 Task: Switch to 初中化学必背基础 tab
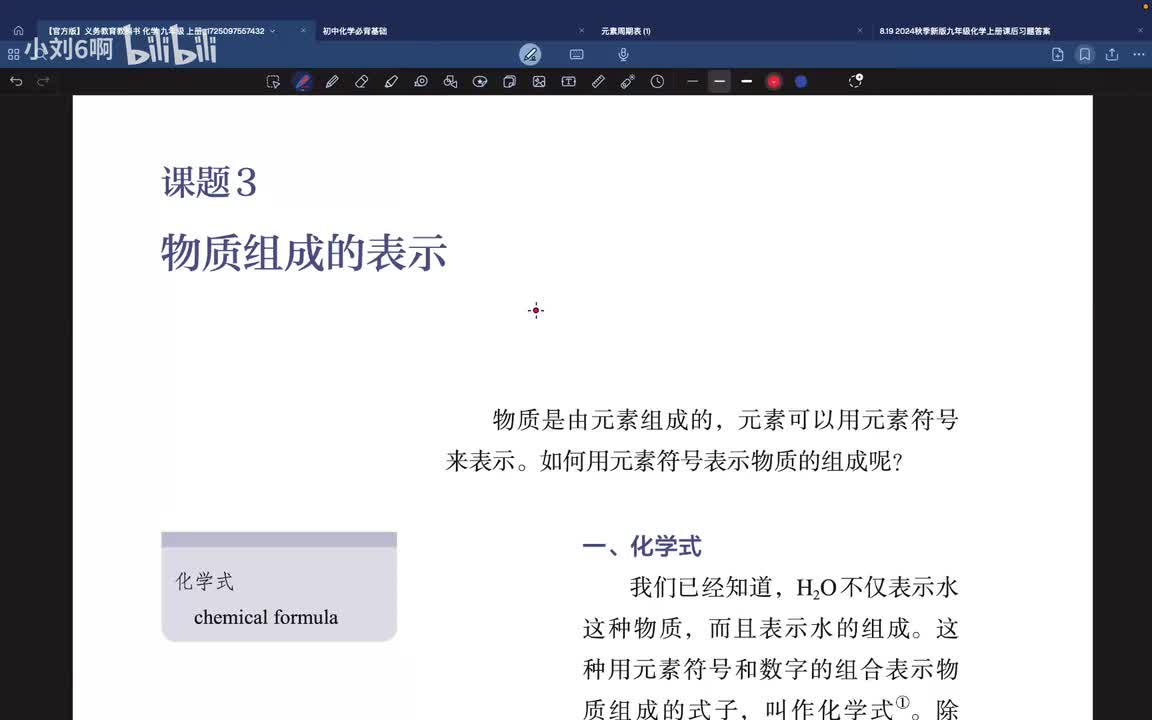tap(355, 31)
